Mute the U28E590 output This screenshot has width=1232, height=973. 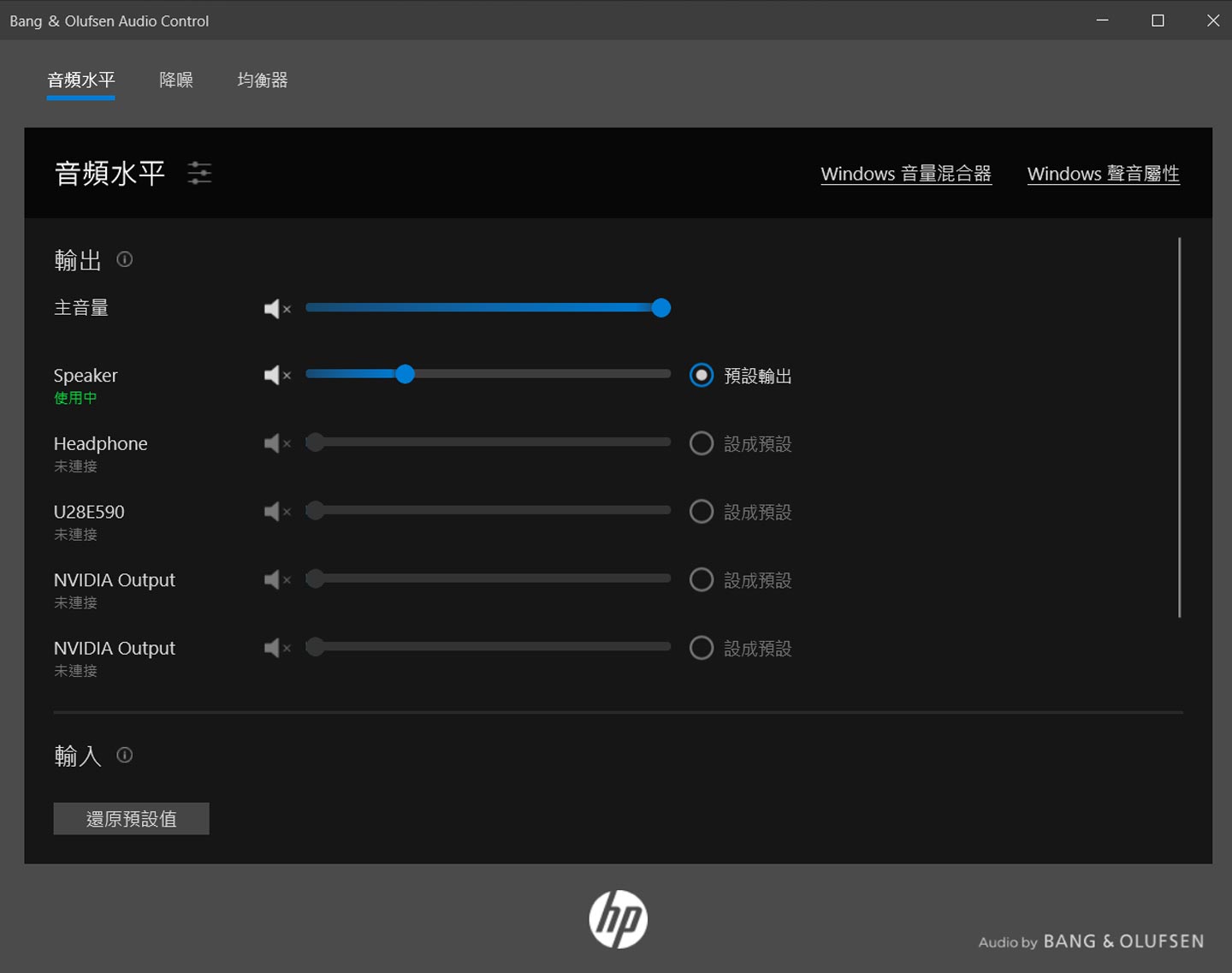275,511
